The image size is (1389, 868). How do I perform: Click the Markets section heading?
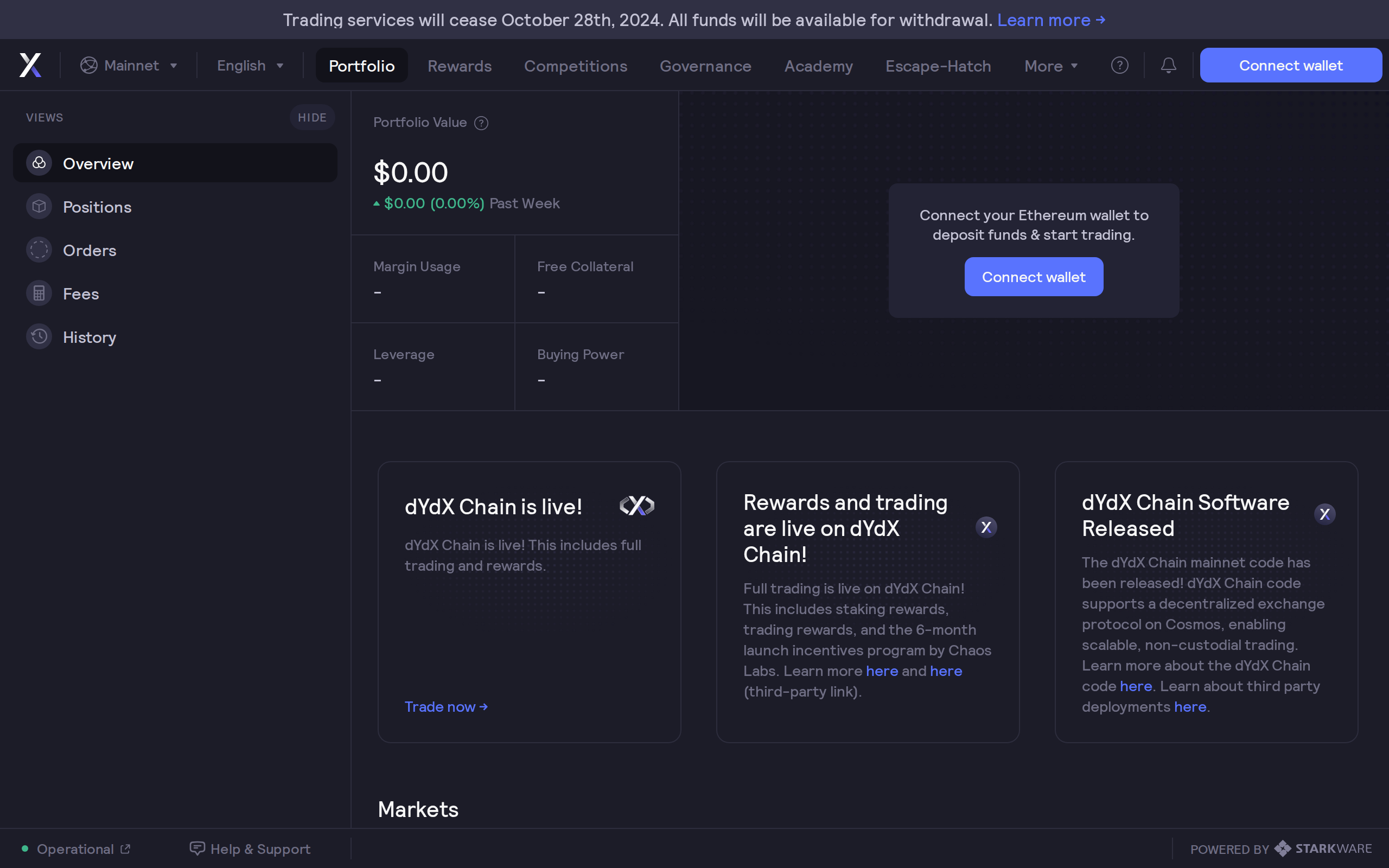pos(418,809)
